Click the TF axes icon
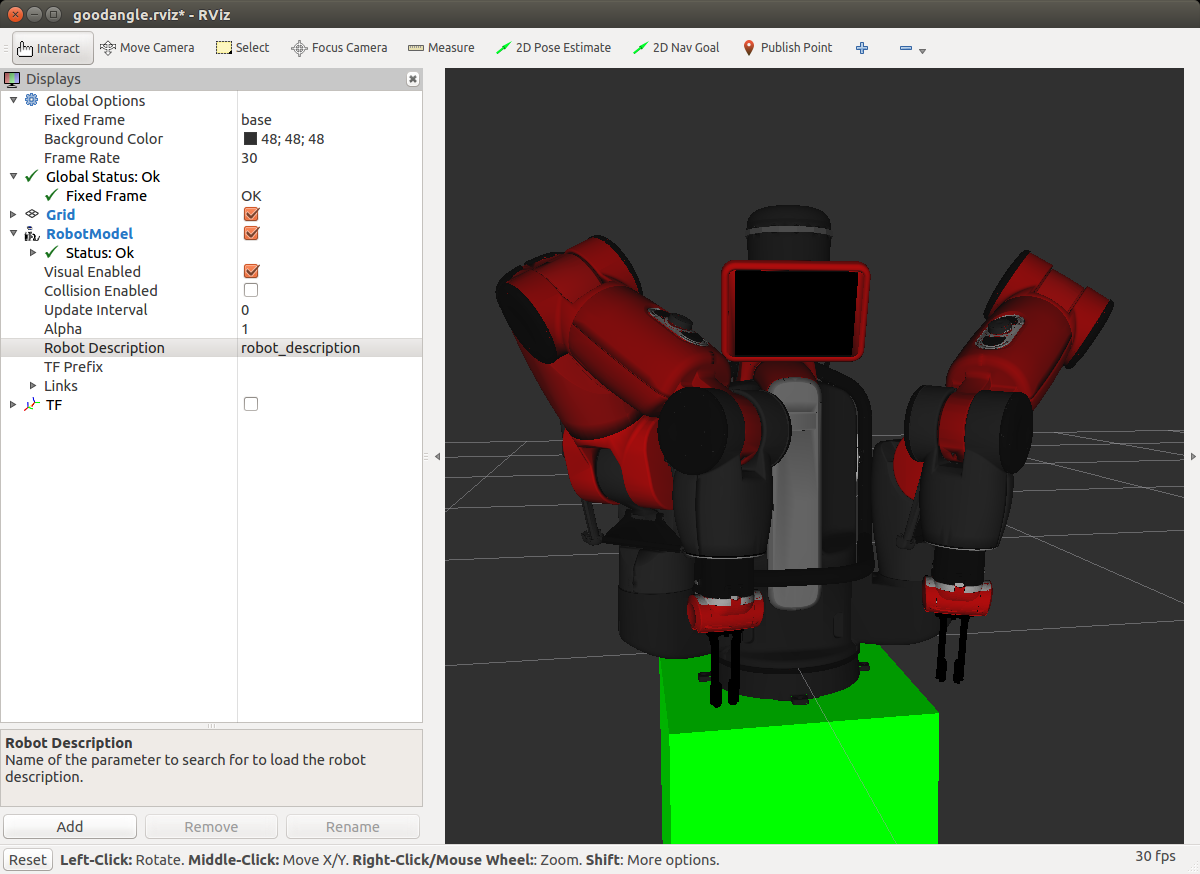The height and width of the screenshot is (874, 1200). [x=32, y=404]
